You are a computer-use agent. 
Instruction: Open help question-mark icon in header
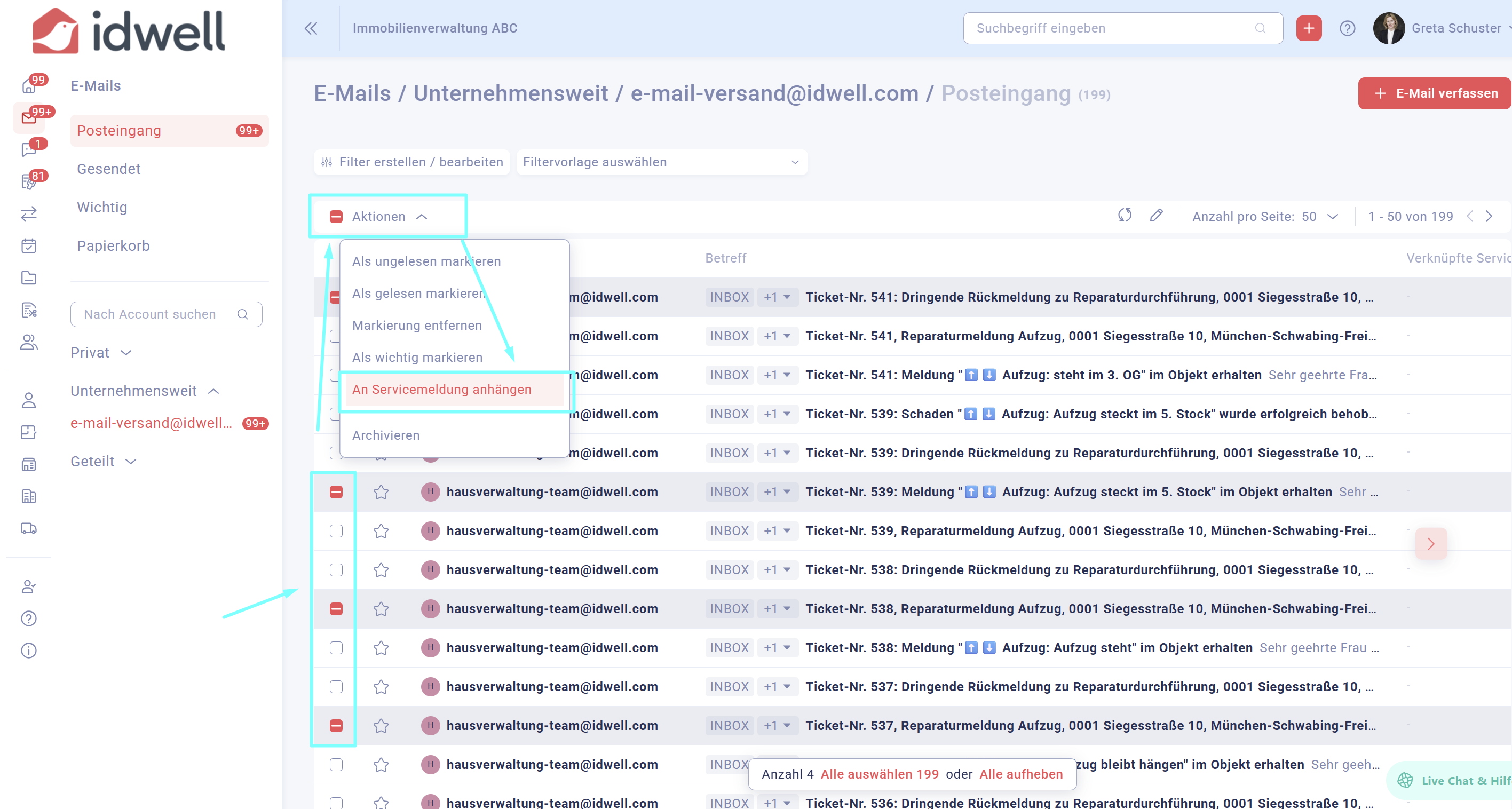point(1347,28)
